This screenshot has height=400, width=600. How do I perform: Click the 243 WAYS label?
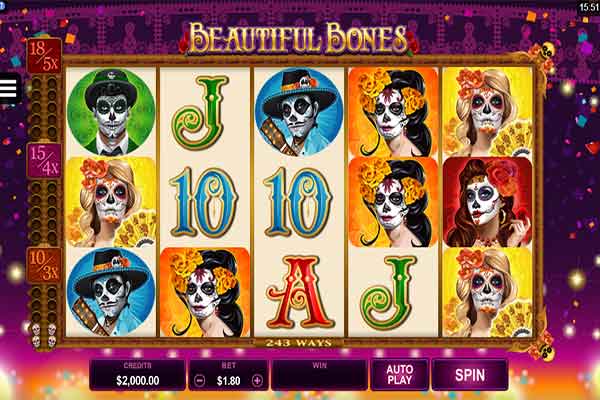pos(299,343)
